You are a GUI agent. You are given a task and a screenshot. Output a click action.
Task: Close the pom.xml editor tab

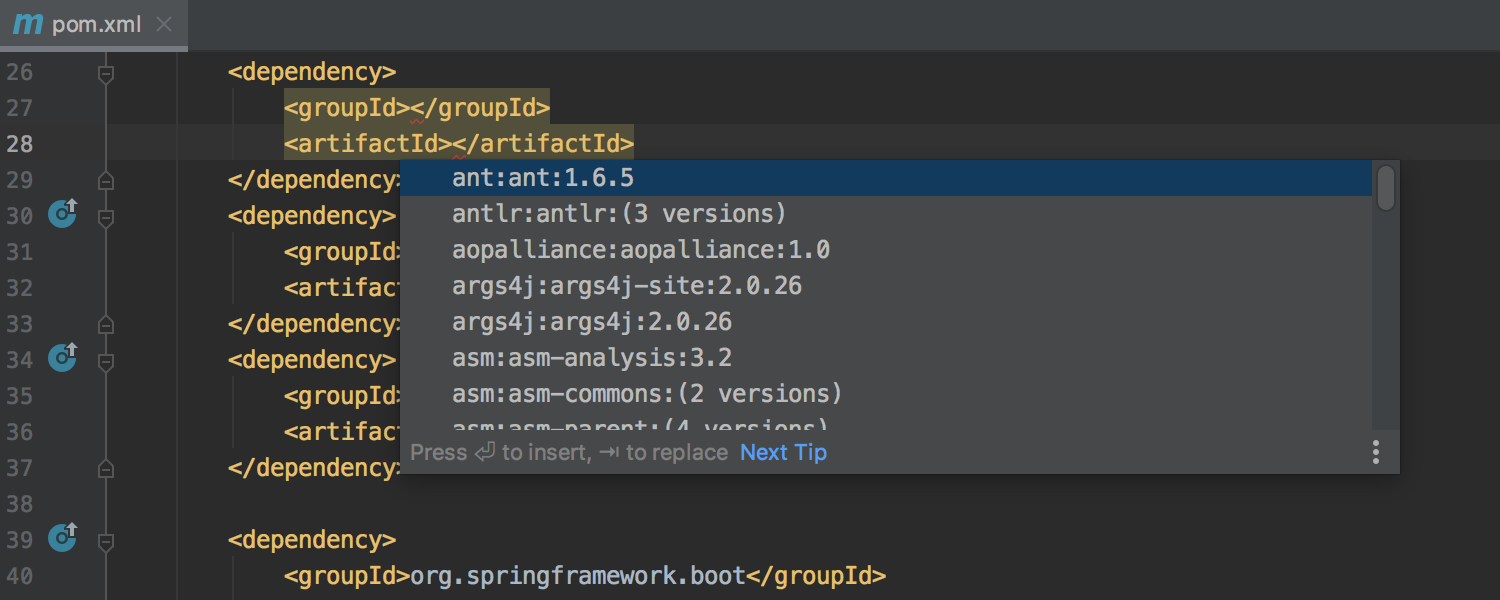165,25
